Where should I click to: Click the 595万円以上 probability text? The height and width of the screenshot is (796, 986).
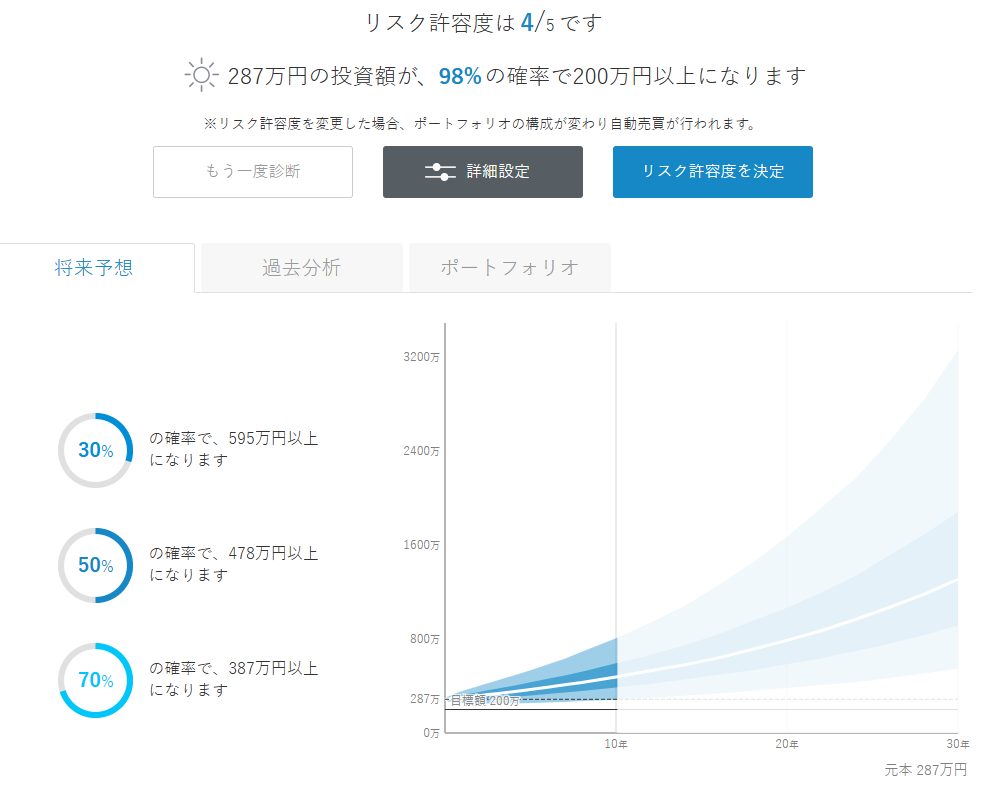[x=234, y=449]
